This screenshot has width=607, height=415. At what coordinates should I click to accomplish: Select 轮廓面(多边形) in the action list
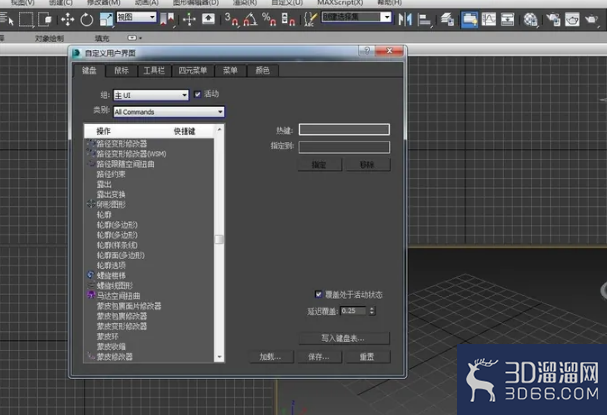point(120,255)
